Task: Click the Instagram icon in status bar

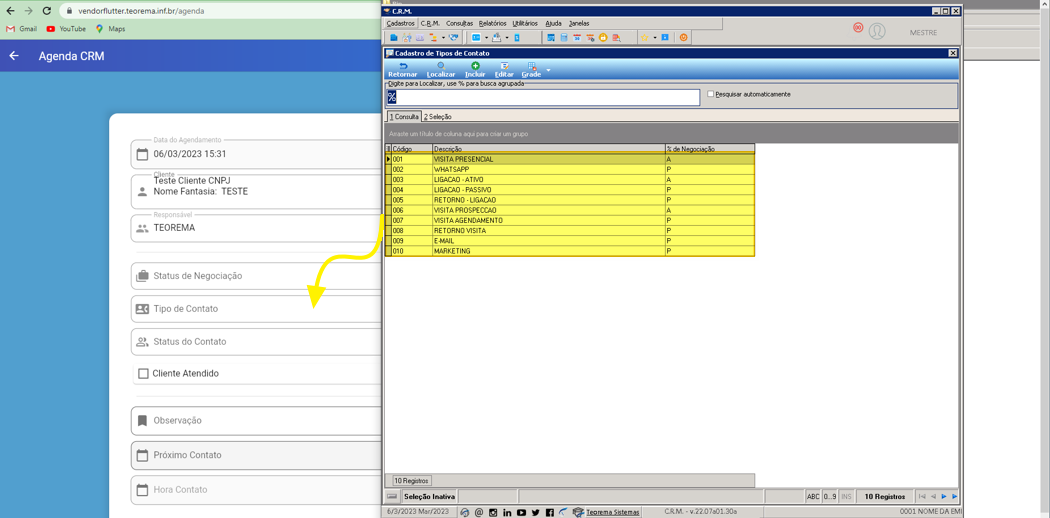Action: (x=493, y=512)
